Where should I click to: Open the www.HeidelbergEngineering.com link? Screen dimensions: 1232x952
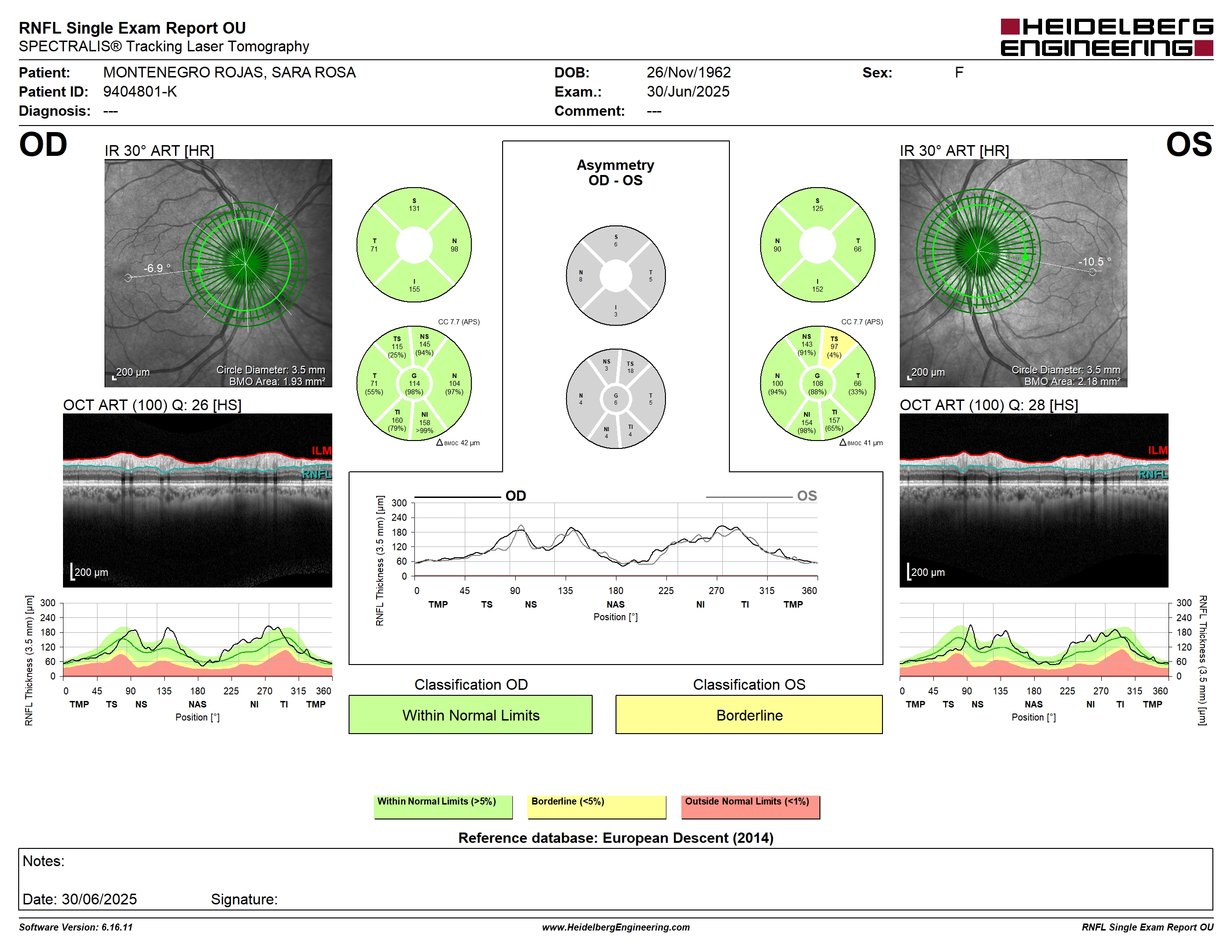pos(616,927)
